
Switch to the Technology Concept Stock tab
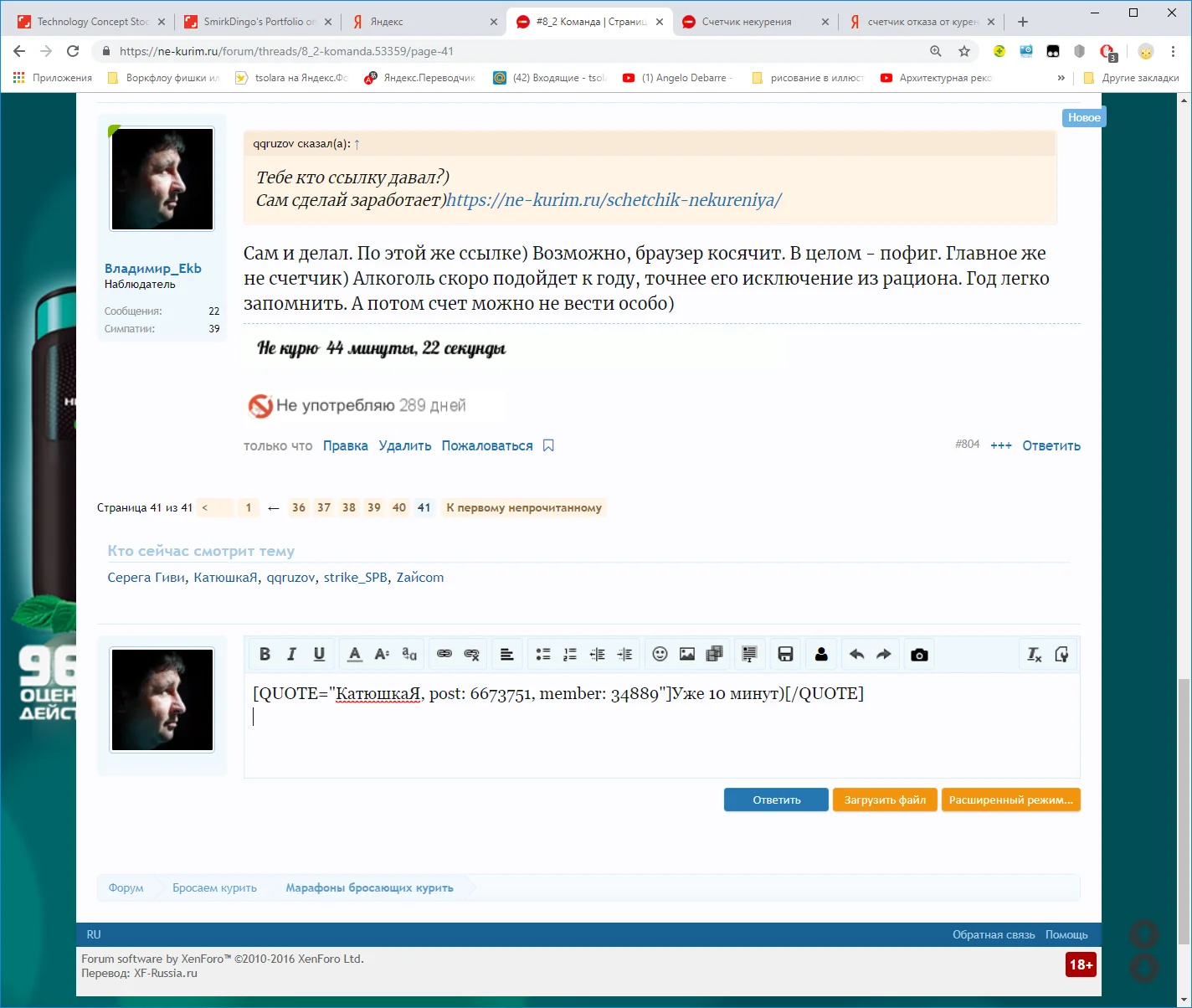click(x=91, y=22)
